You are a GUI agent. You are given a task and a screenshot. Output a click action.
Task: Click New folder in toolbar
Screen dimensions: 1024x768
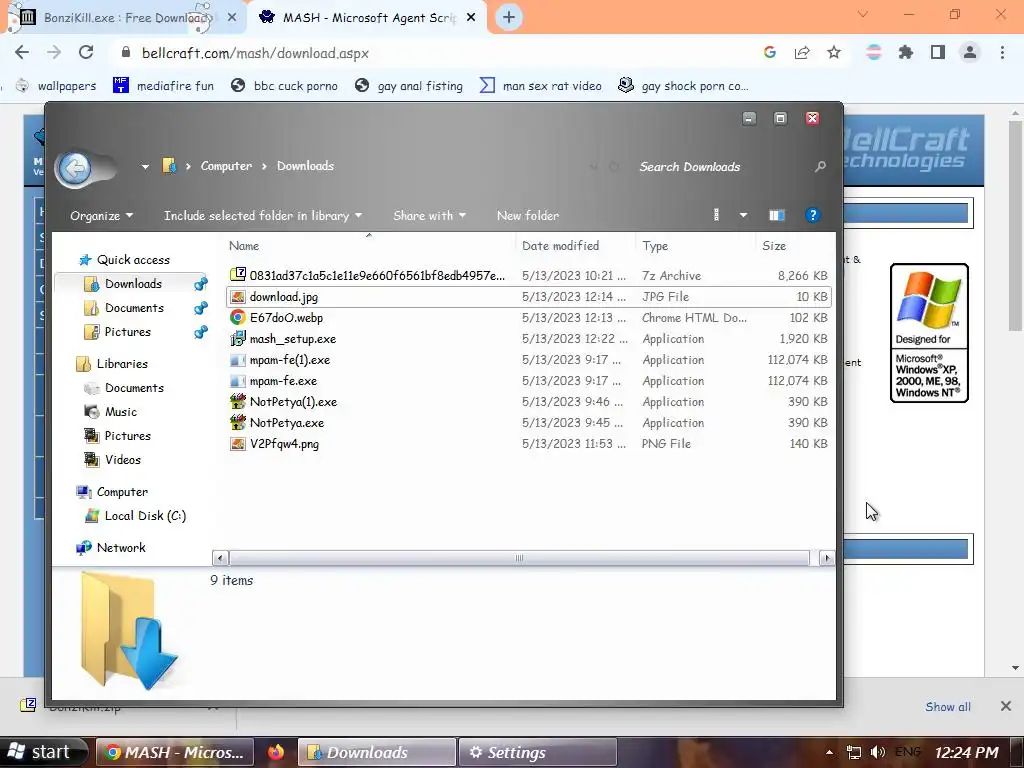point(528,216)
